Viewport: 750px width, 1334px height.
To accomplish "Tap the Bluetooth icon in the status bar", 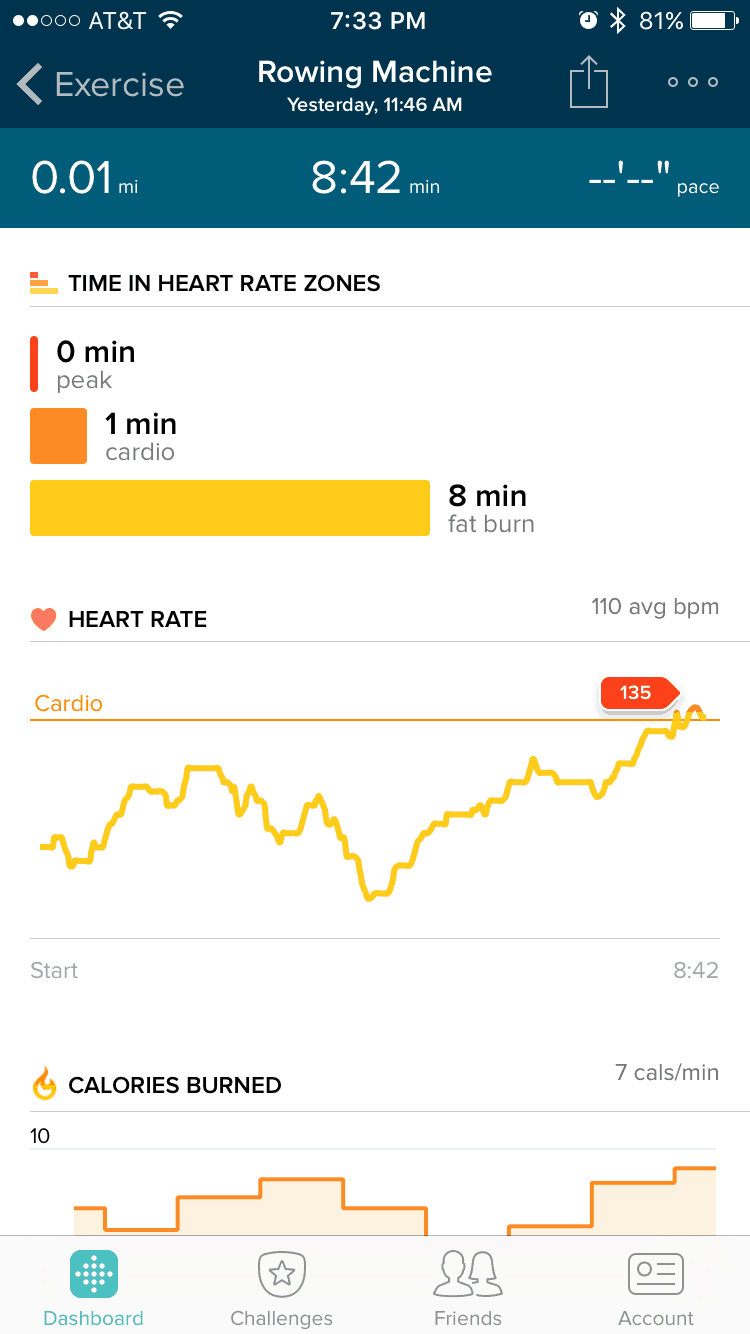I will coord(618,21).
